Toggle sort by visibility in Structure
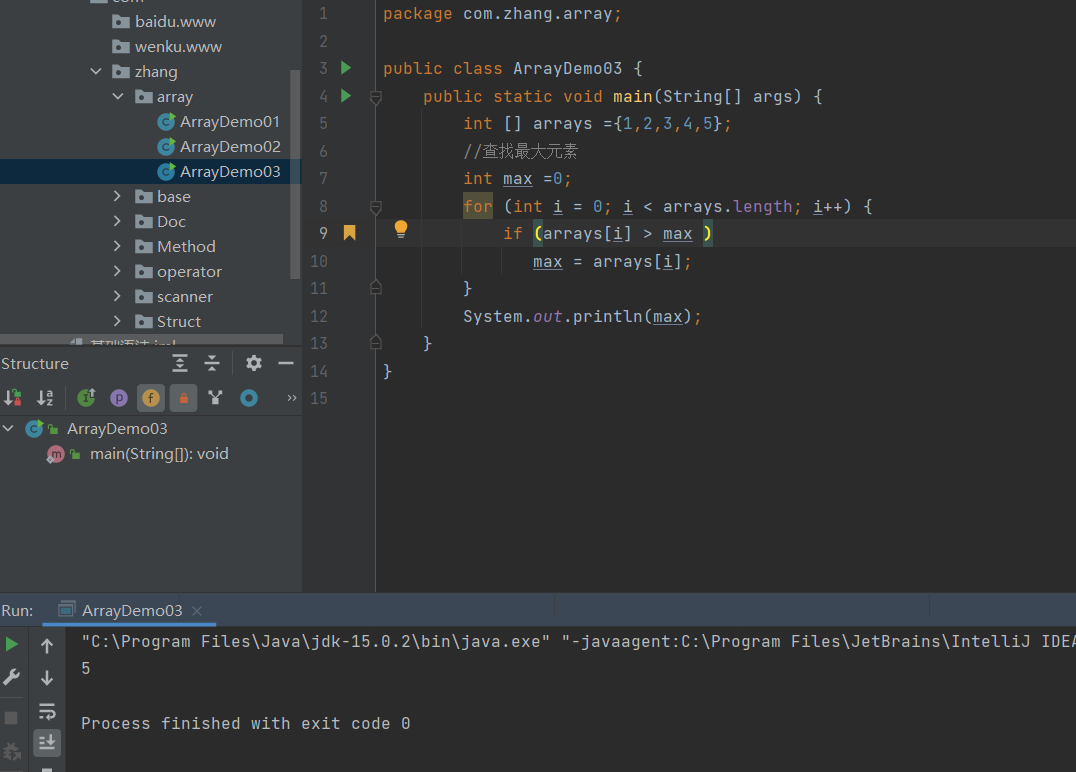 pos(13,397)
